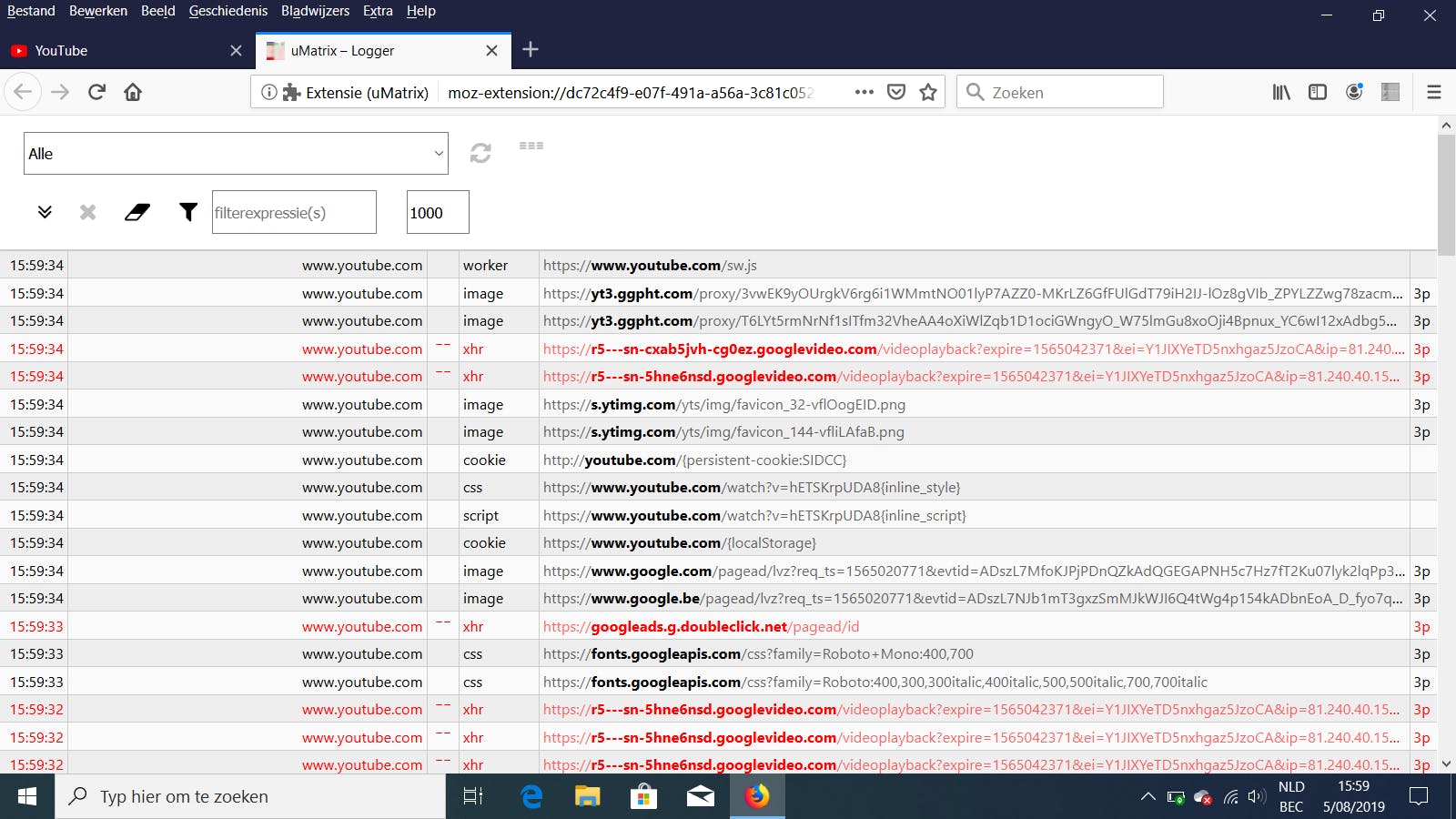Open the Geschiedenis menu
Viewport: 1456px width, 819px height.
click(x=228, y=11)
